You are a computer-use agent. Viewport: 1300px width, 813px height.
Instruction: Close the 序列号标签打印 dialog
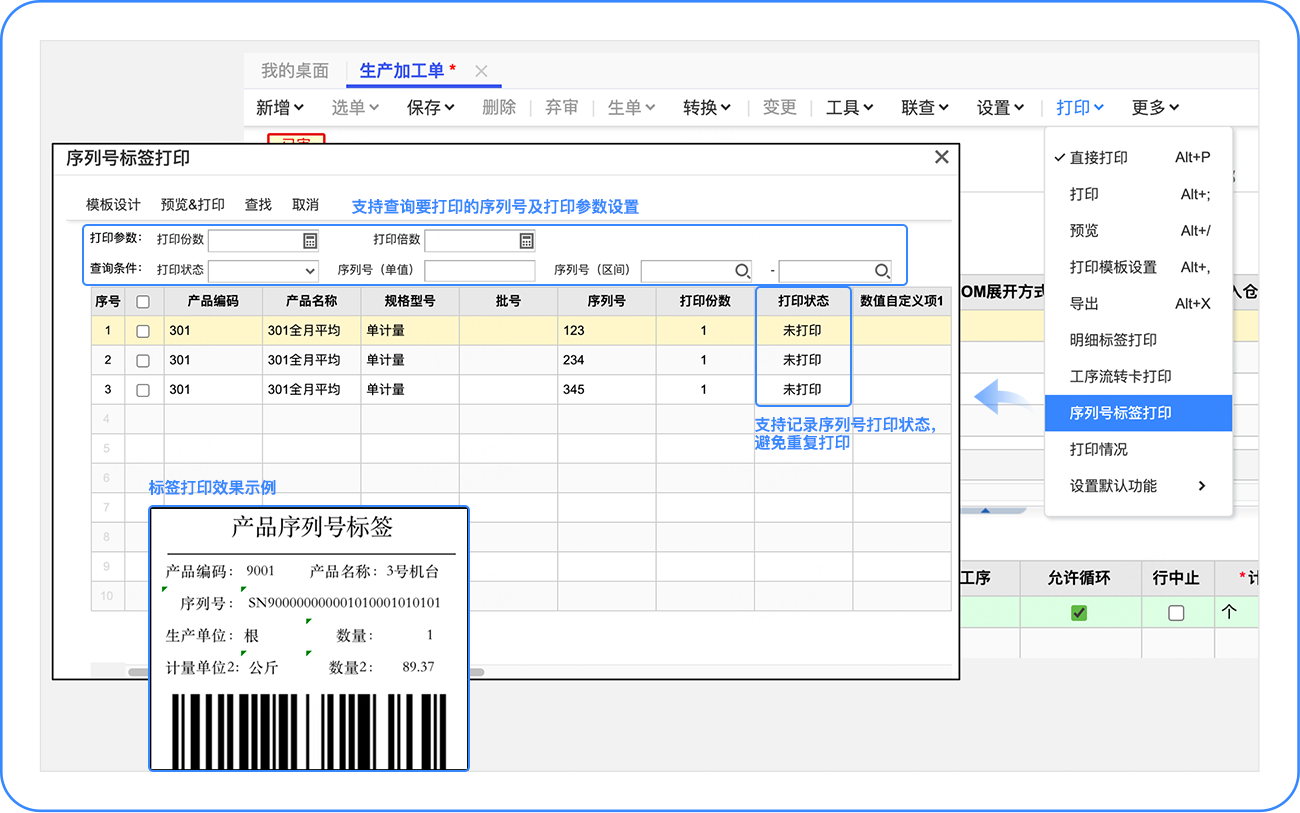click(x=941, y=157)
